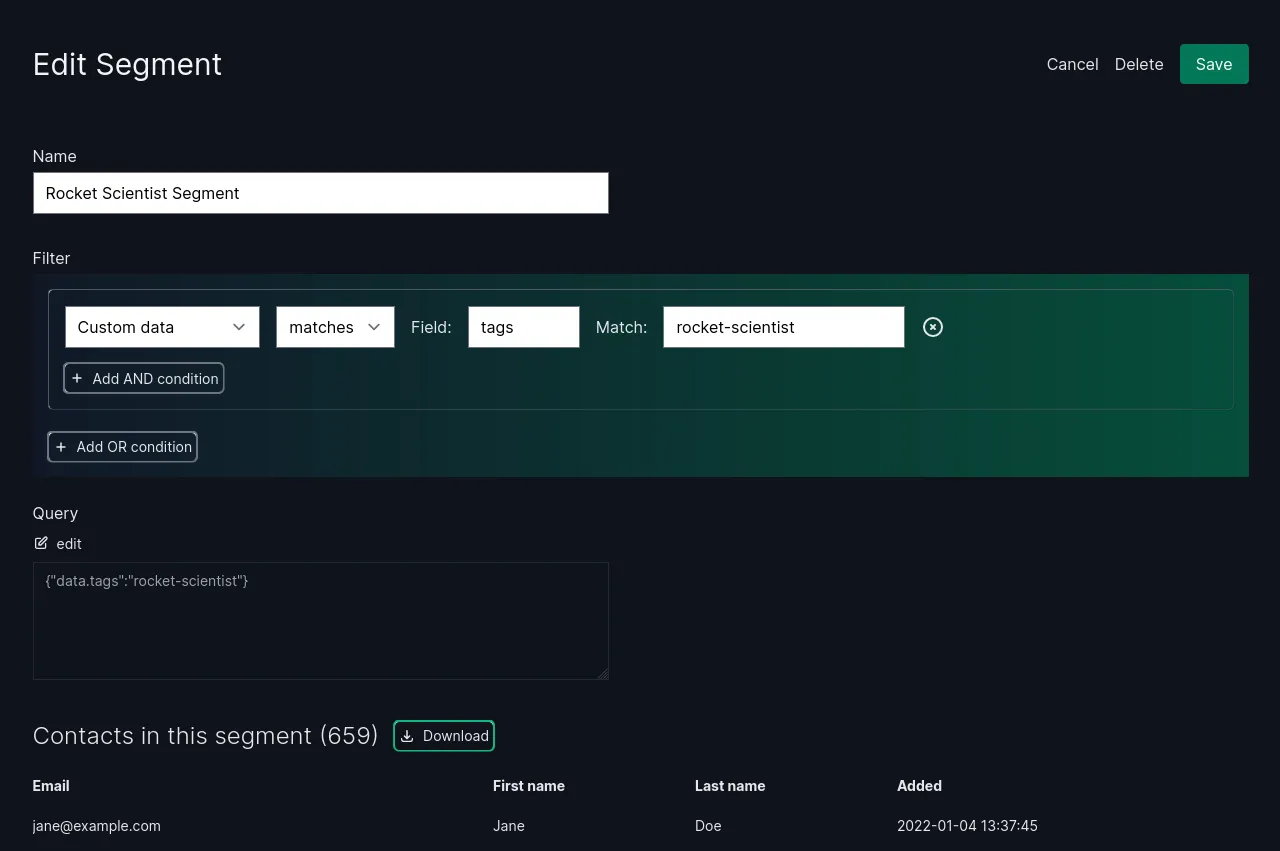The width and height of the screenshot is (1280, 851).
Task: Open the Custom data filter type dropdown
Action: [162, 327]
